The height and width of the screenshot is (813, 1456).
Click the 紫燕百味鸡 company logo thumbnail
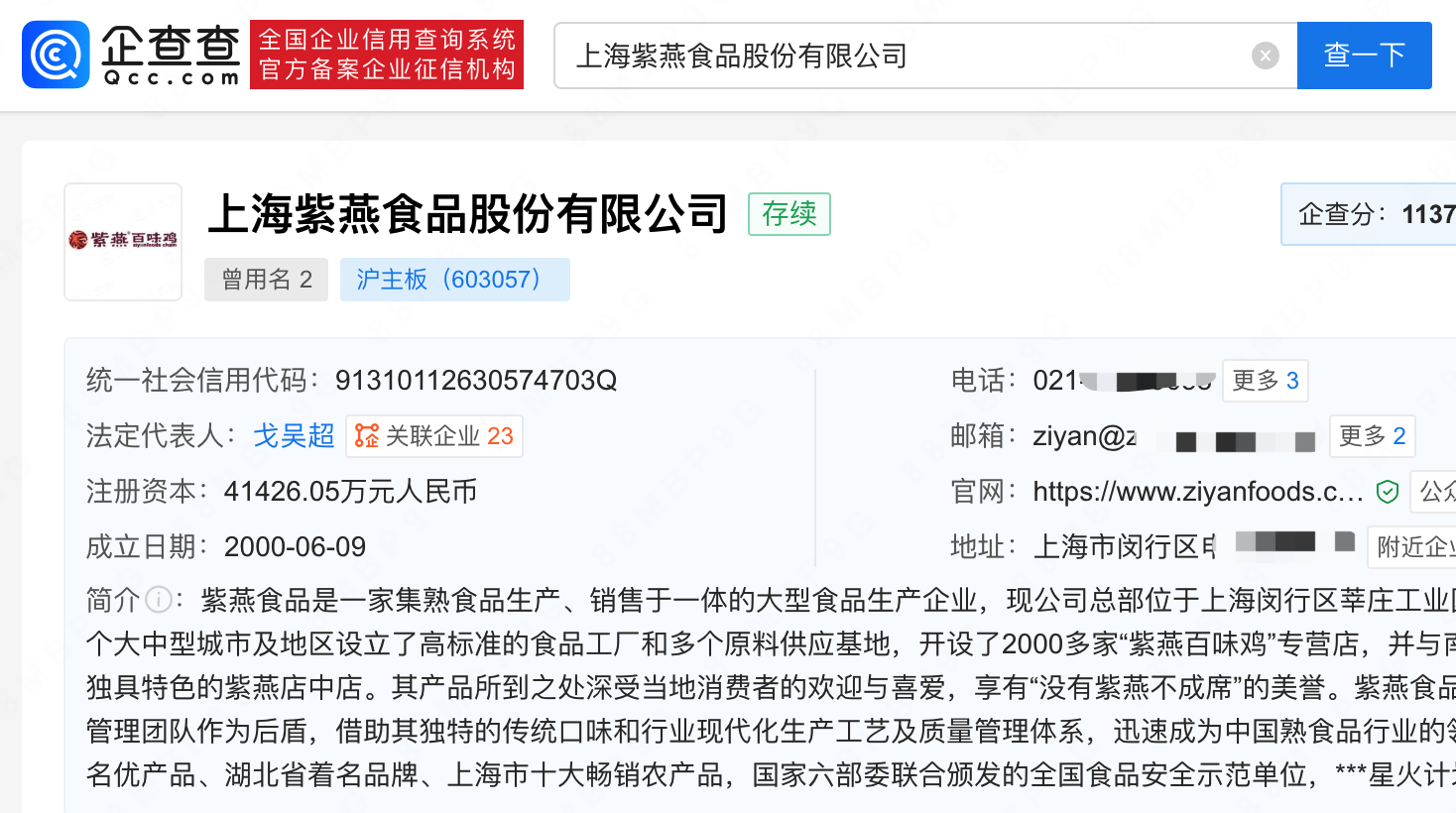(122, 241)
